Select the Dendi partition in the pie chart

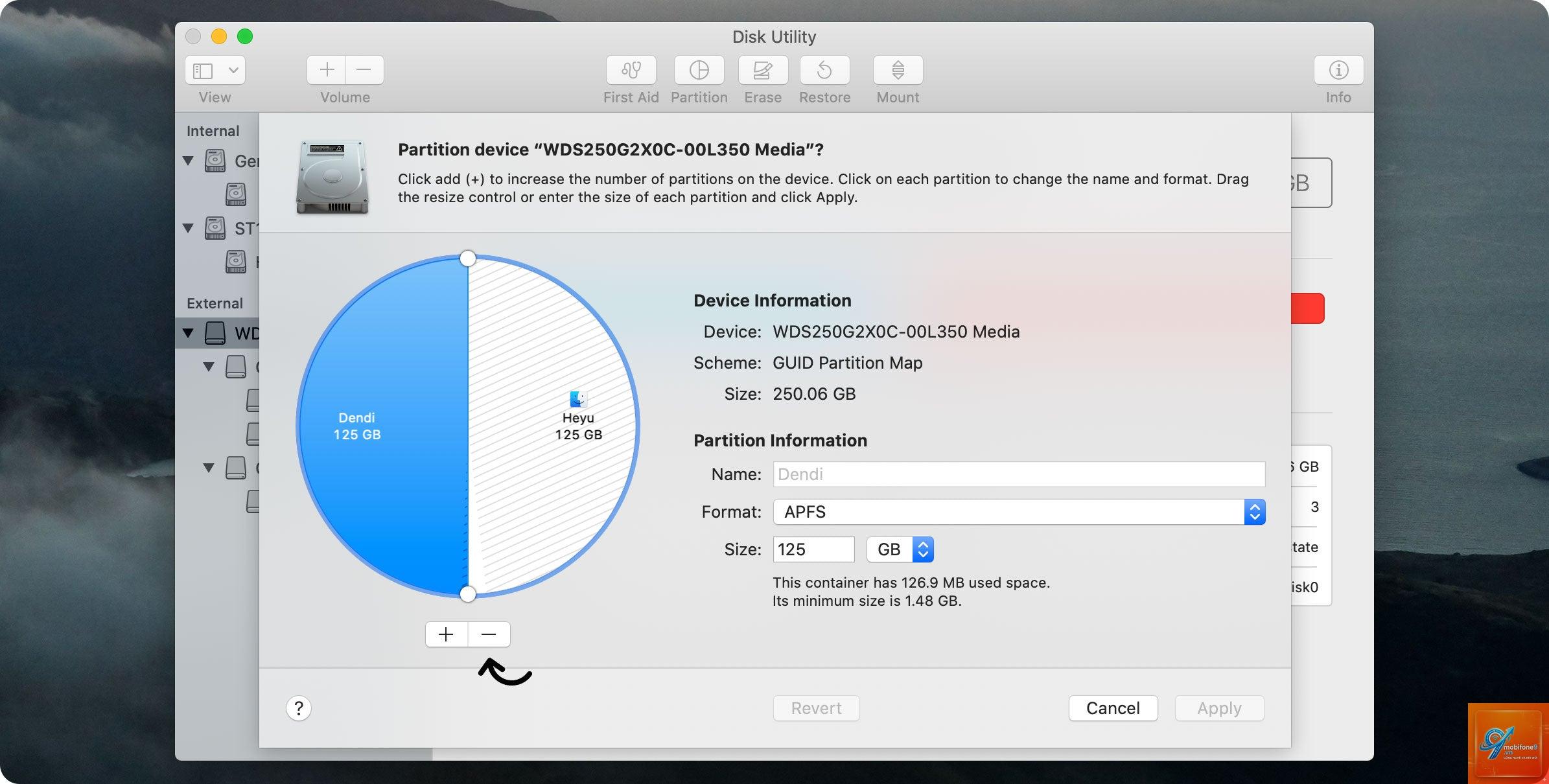tap(382, 426)
